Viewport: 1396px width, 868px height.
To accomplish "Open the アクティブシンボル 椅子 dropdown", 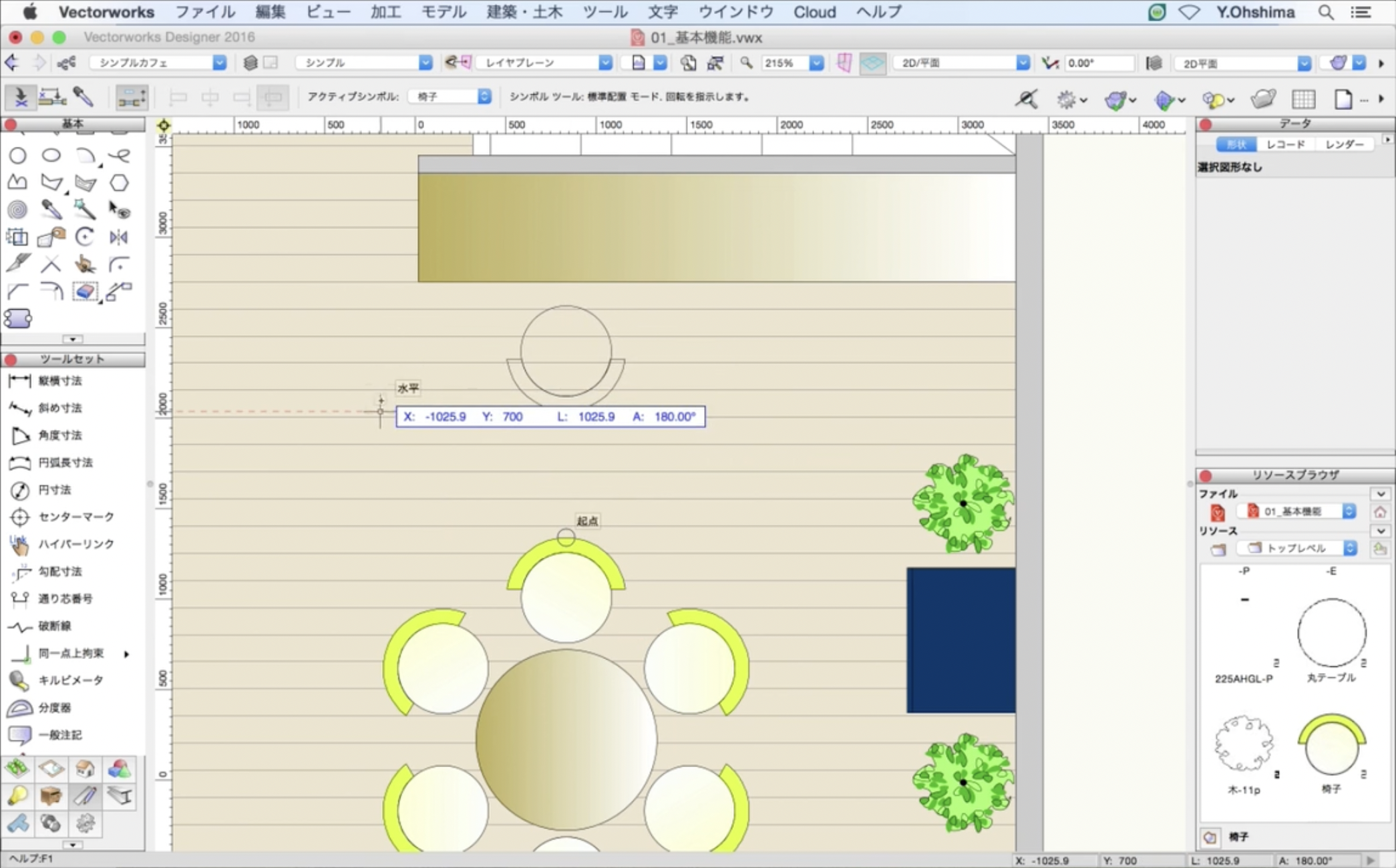I will (x=450, y=97).
